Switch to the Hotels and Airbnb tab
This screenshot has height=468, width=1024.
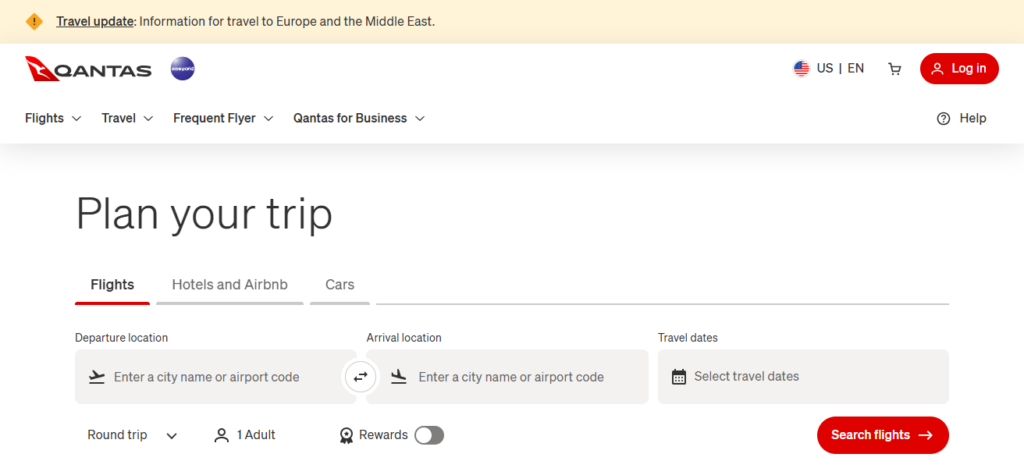[x=230, y=285]
